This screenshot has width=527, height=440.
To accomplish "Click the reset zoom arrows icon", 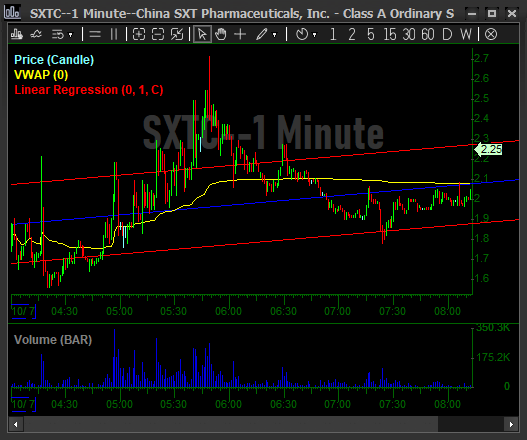I will 177,34.
